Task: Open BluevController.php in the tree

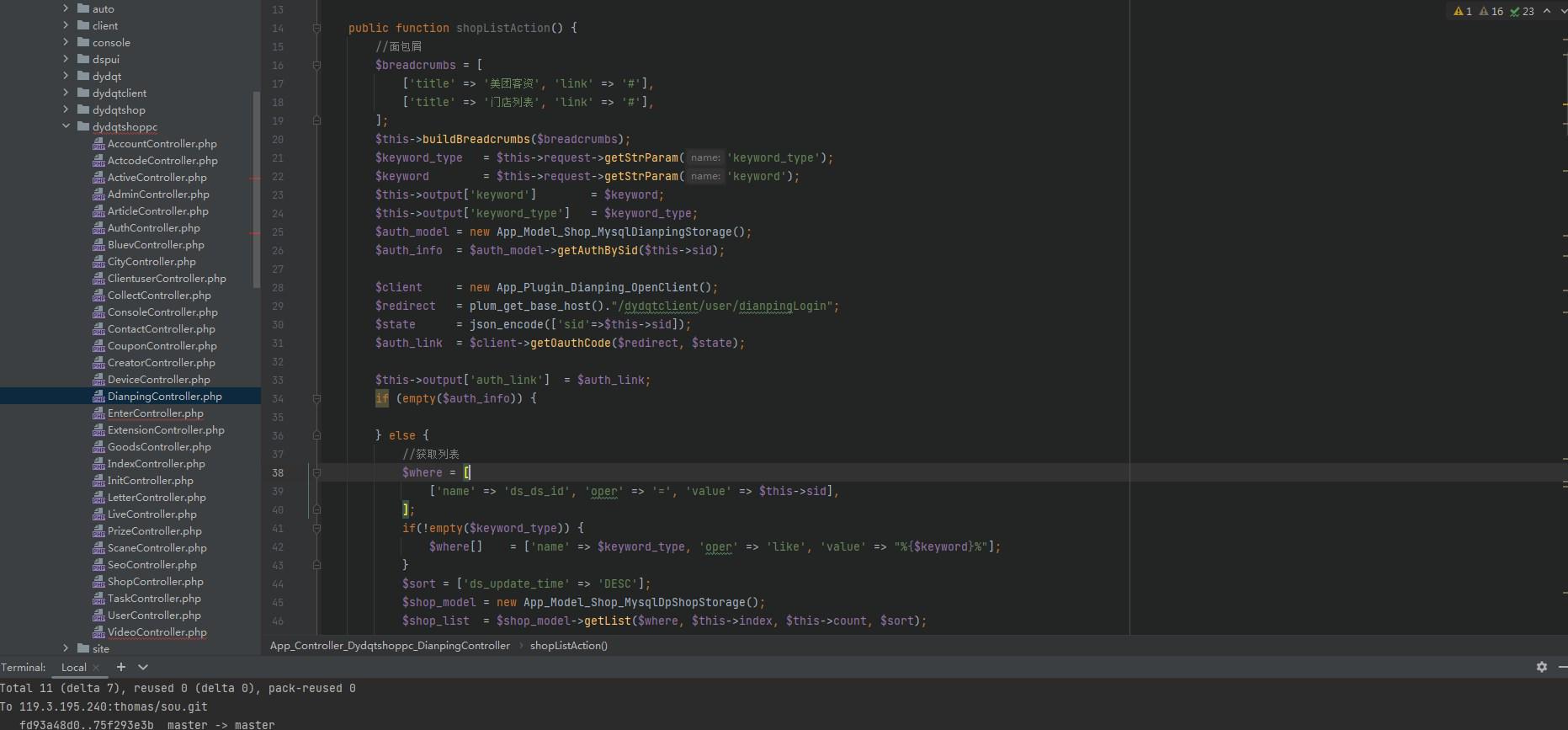Action: [156, 245]
